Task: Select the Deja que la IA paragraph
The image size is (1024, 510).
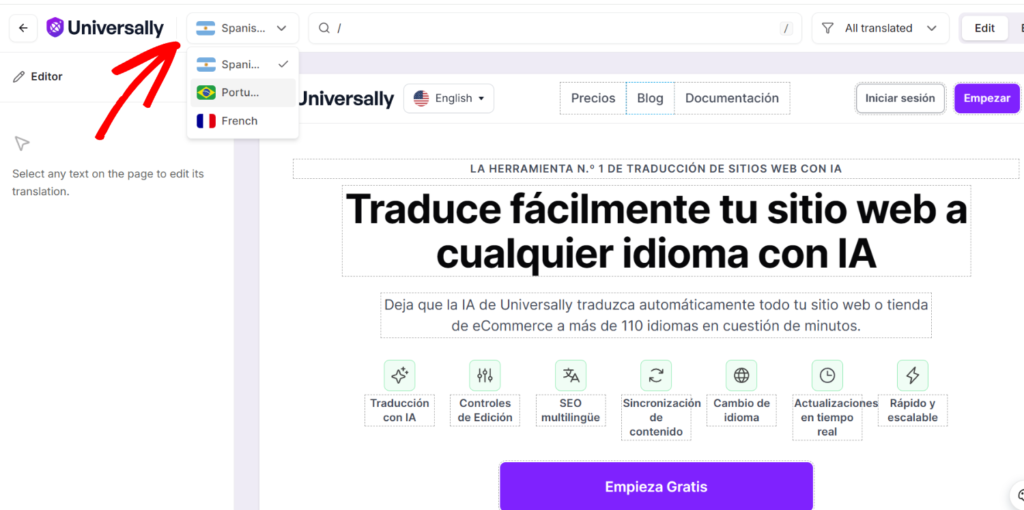Action: pyautogui.click(x=656, y=315)
